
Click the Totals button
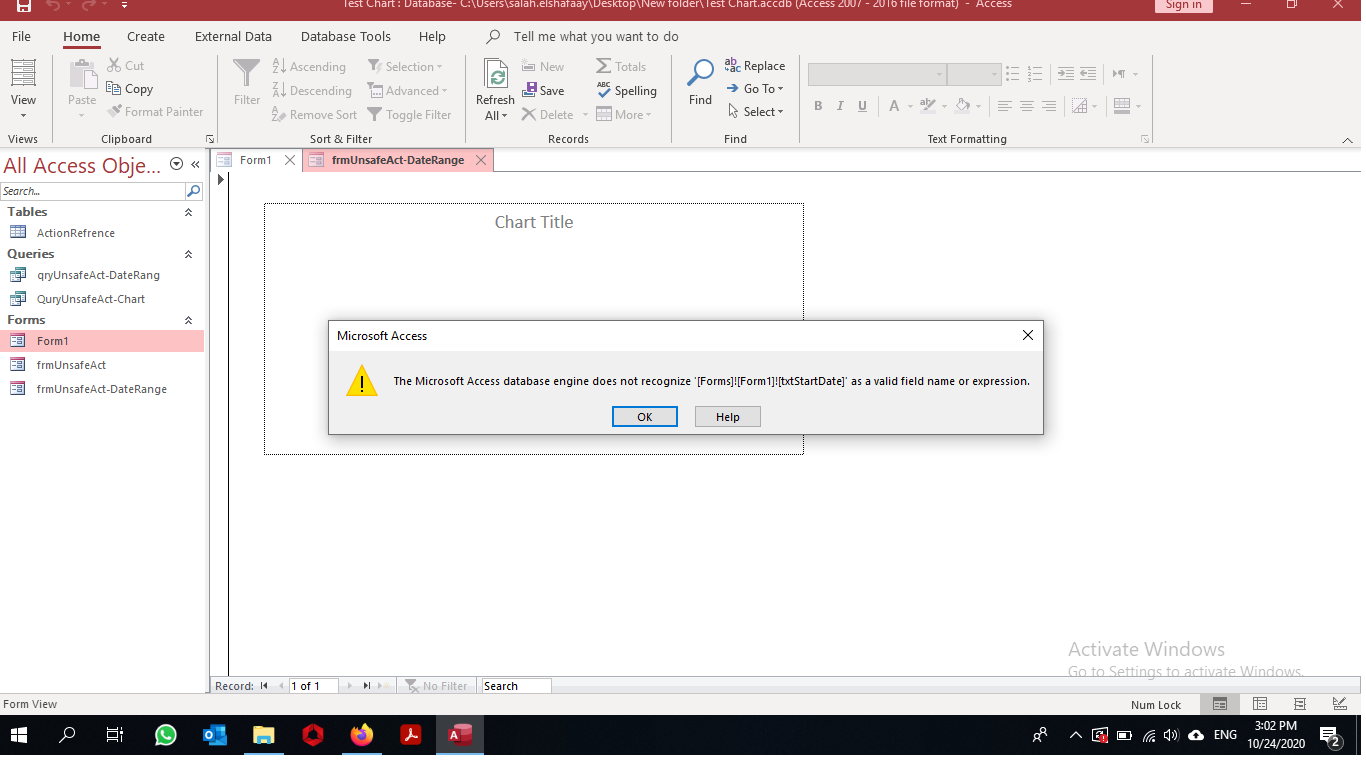click(621, 67)
